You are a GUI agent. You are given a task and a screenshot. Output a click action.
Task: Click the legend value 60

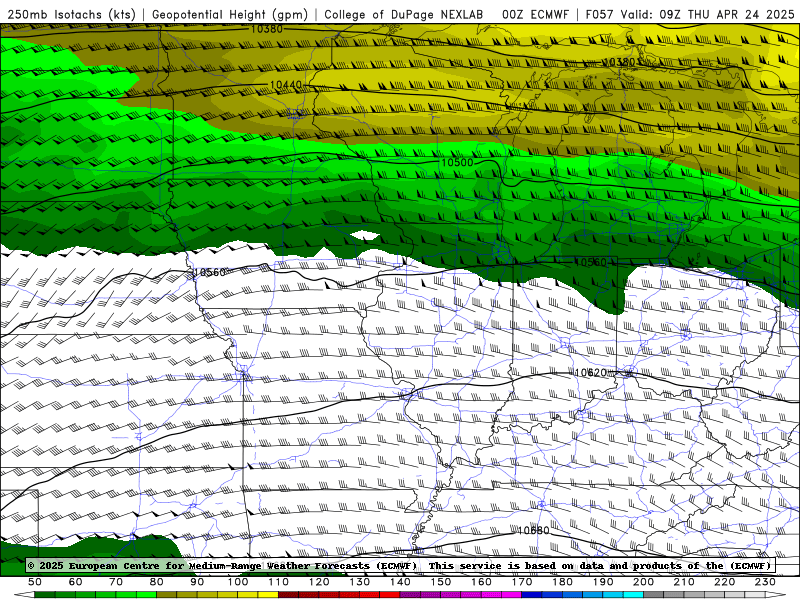(75, 582)
